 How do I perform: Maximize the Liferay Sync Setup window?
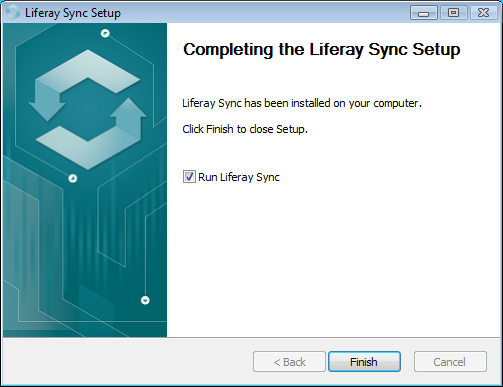point(453,13)
